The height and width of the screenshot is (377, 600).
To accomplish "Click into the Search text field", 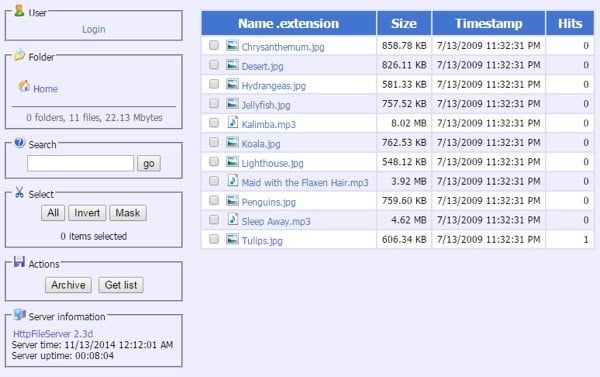I will (80, 163).
